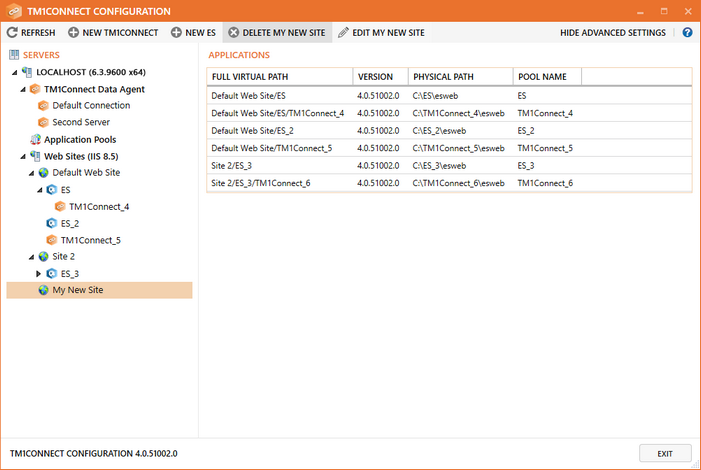Click the New TM1Connect plus icon
The height and width of the screenshot is (470, 701).
(73, 32)
